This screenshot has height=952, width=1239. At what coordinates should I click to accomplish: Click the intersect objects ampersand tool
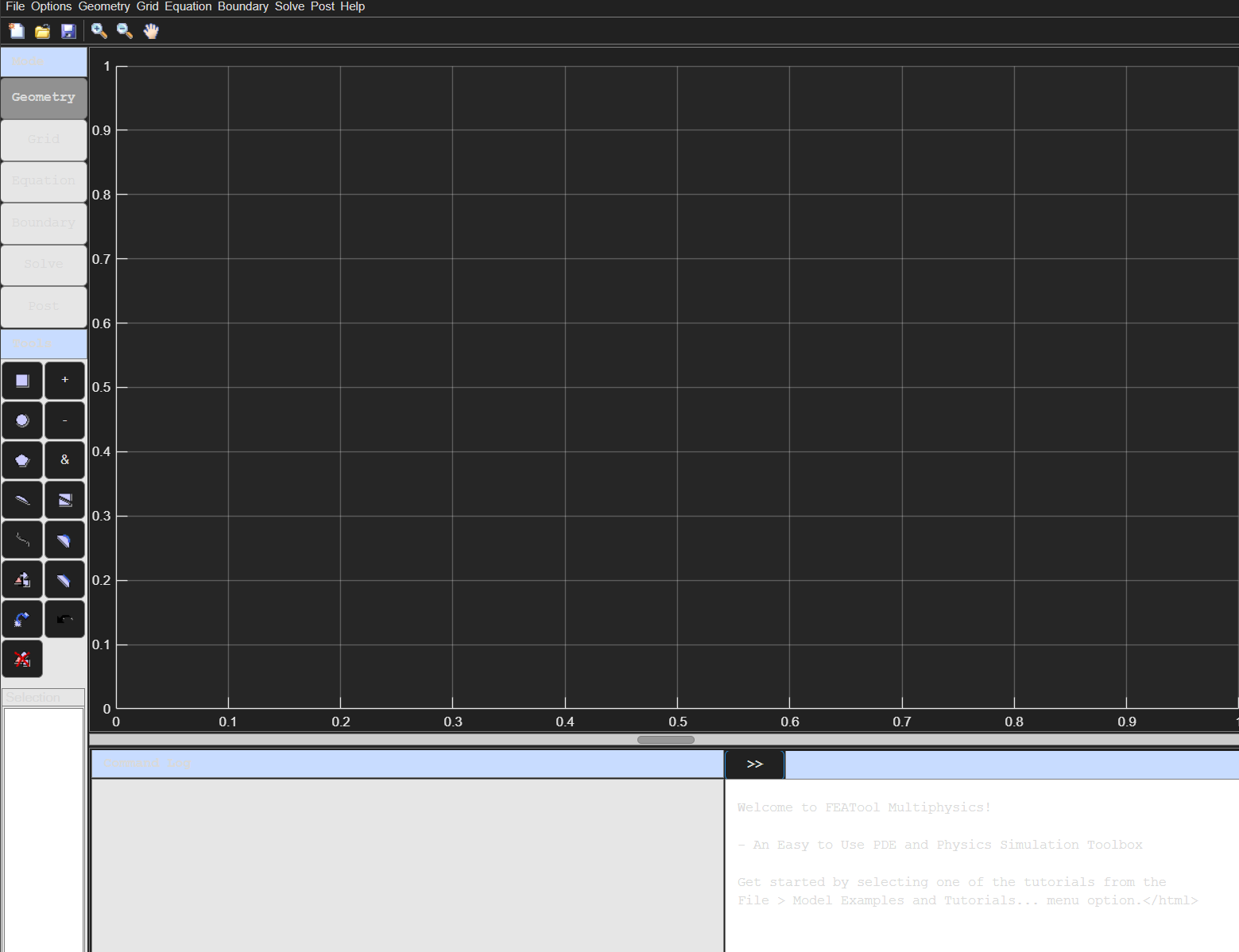coord(64,460)
